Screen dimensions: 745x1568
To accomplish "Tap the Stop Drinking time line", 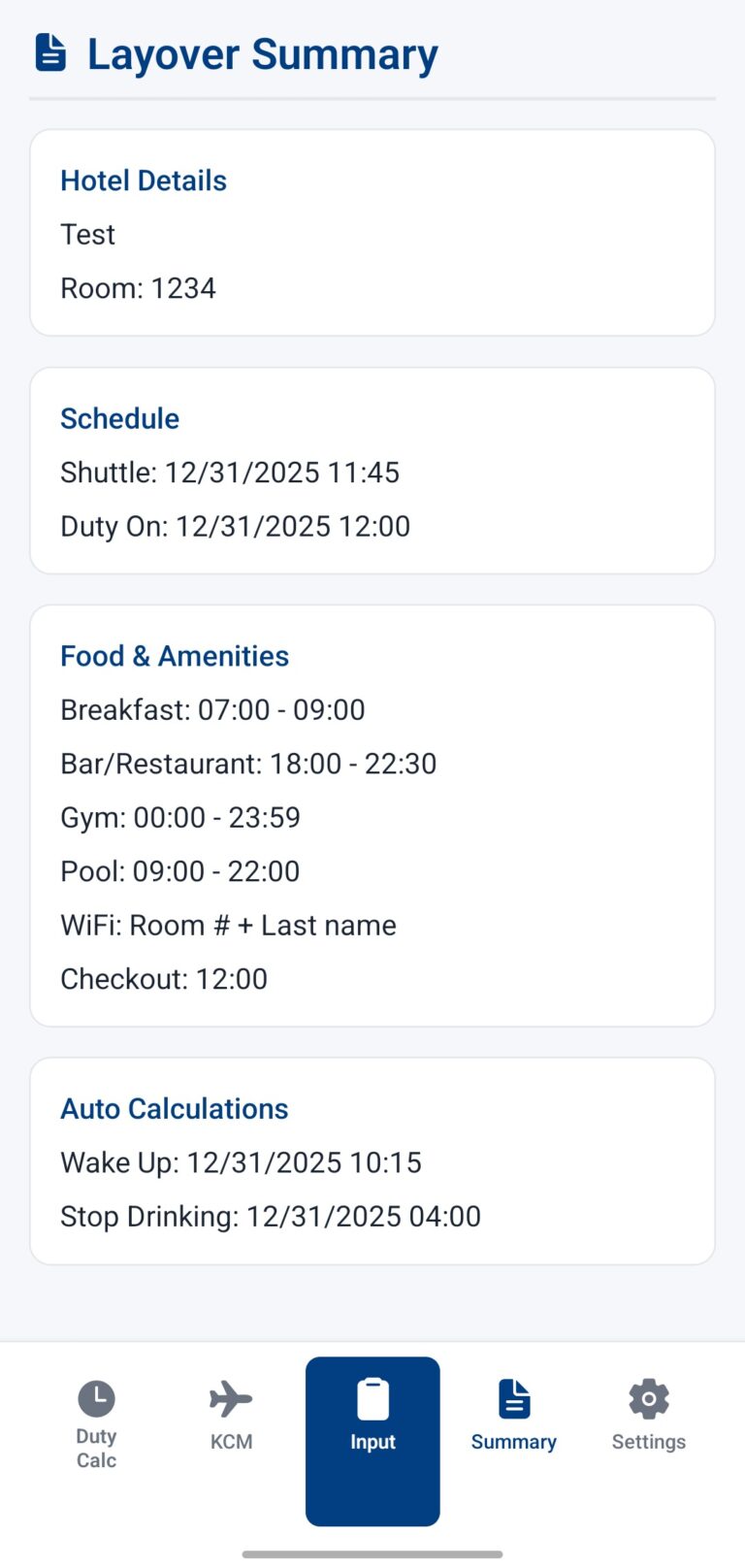I will pos(271,1216).
